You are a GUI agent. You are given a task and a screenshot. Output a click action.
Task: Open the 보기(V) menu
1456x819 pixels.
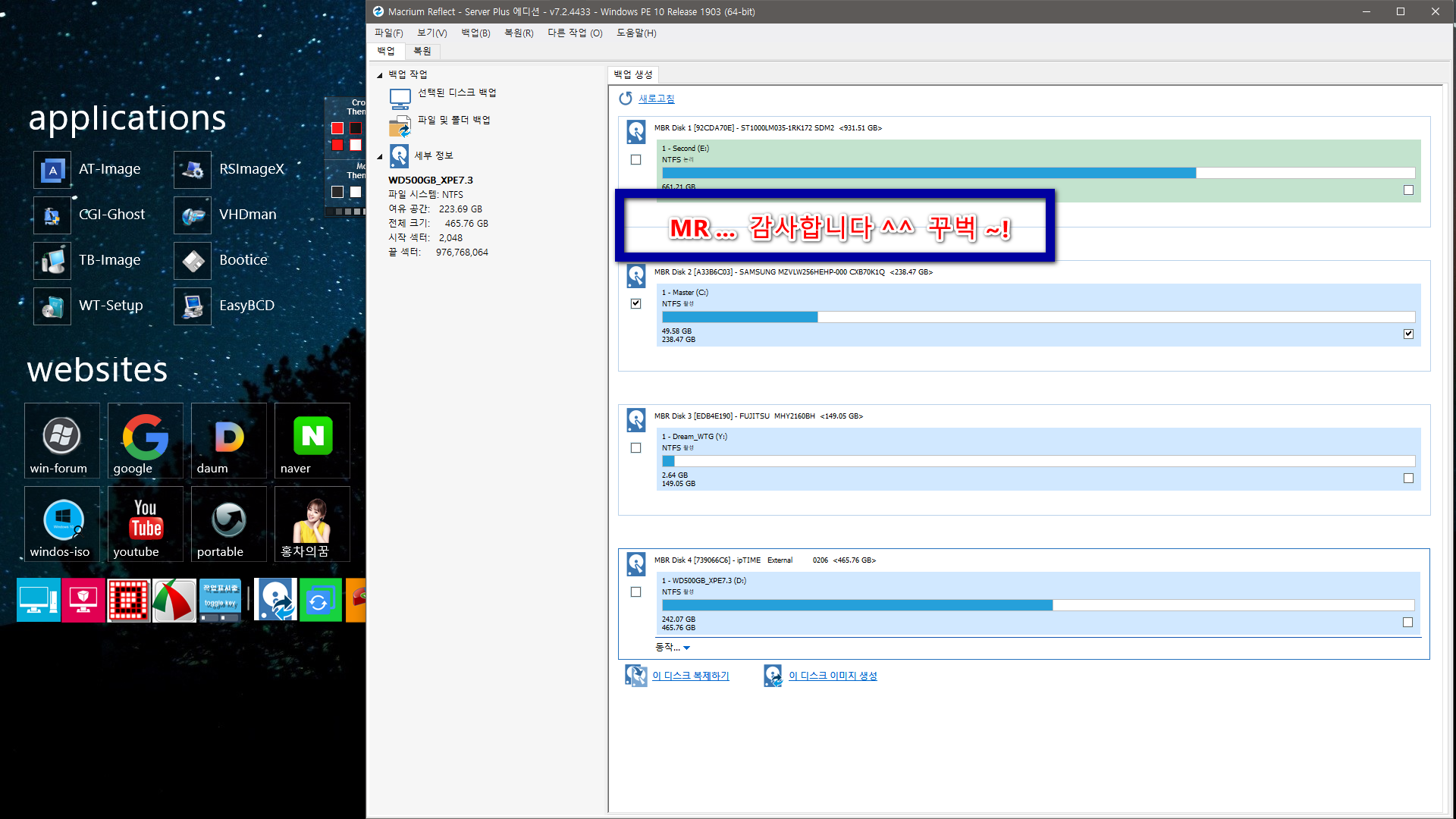(432, 33)
